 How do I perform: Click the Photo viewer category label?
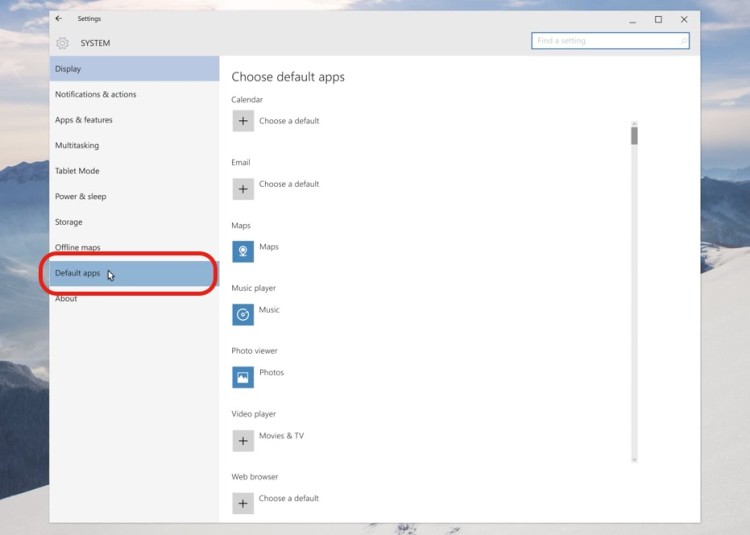tap(254, 351)
